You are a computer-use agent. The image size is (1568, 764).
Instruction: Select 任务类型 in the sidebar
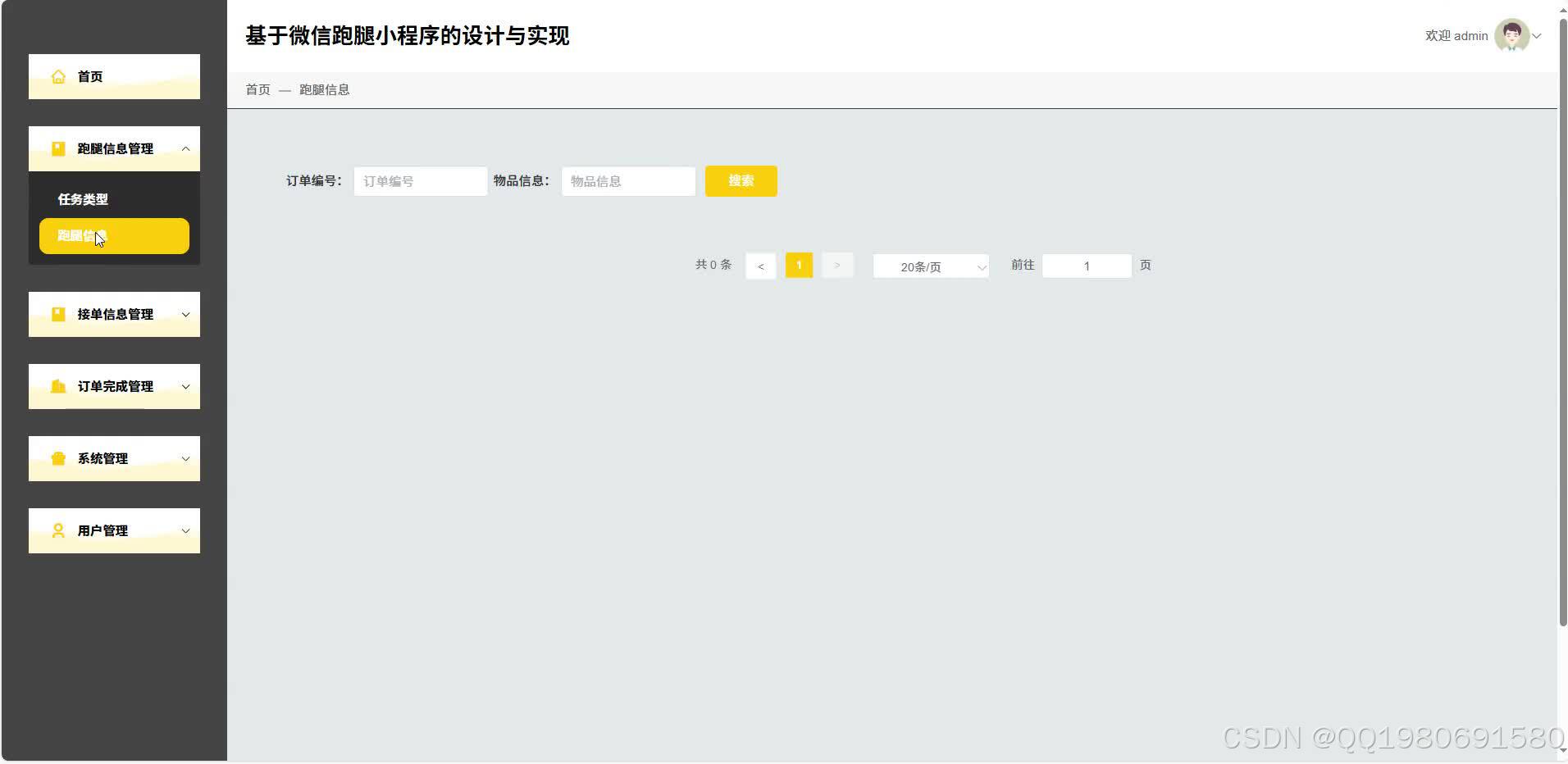coord(84,198)
